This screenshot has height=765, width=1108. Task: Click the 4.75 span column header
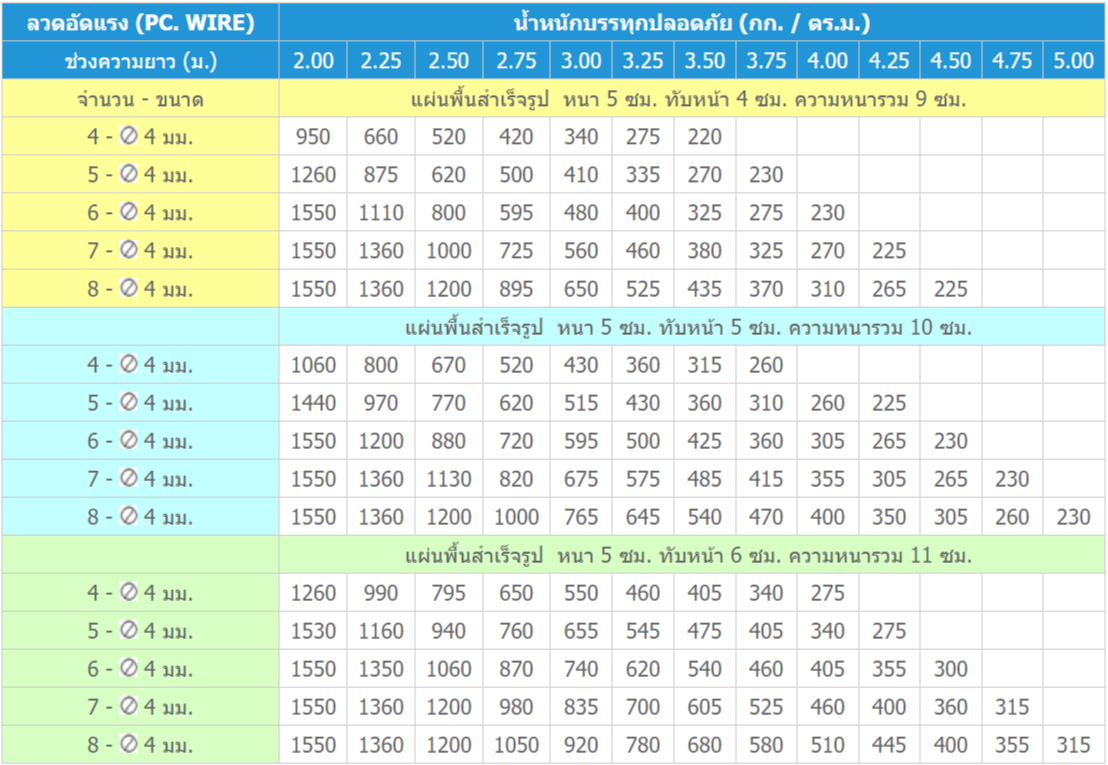pyautogui.click(x=1012, y=60)
